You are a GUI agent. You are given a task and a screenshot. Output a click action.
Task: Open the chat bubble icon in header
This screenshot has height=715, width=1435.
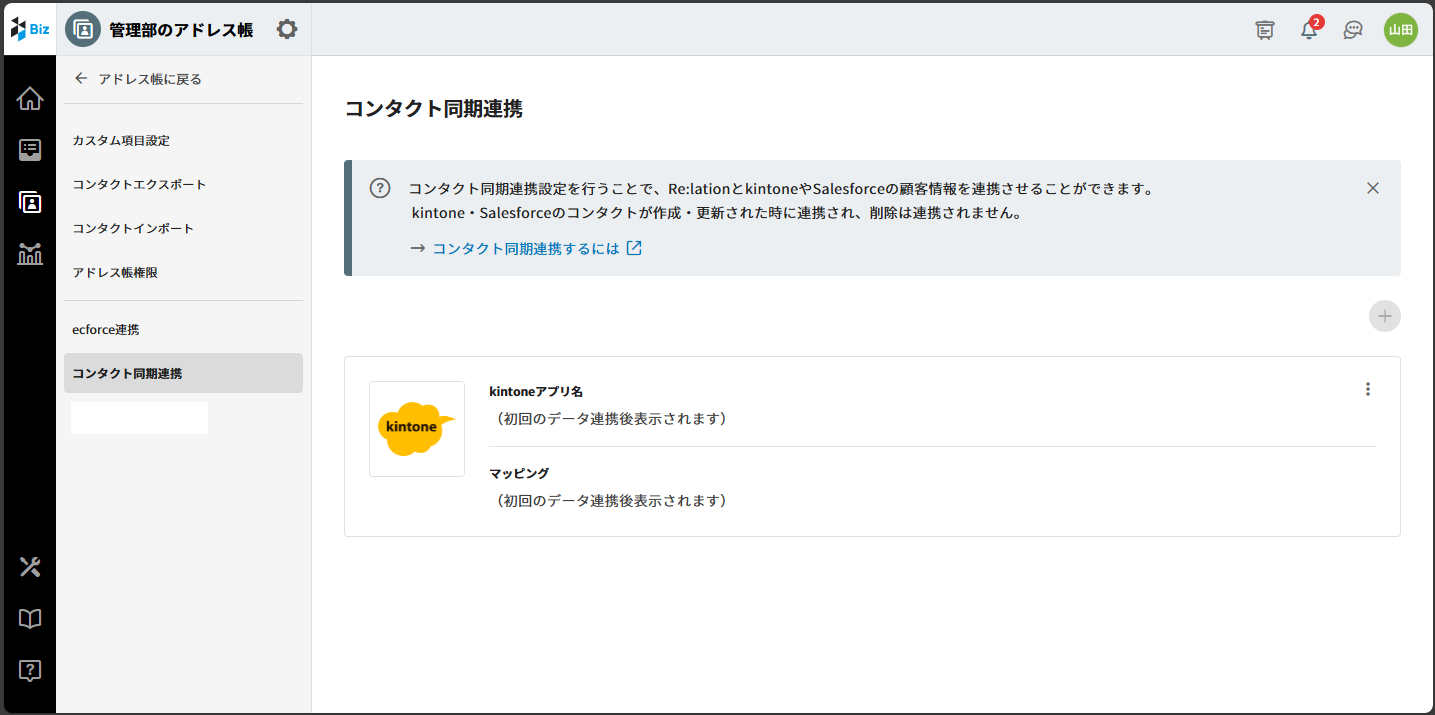click(x=1353, y=30)
